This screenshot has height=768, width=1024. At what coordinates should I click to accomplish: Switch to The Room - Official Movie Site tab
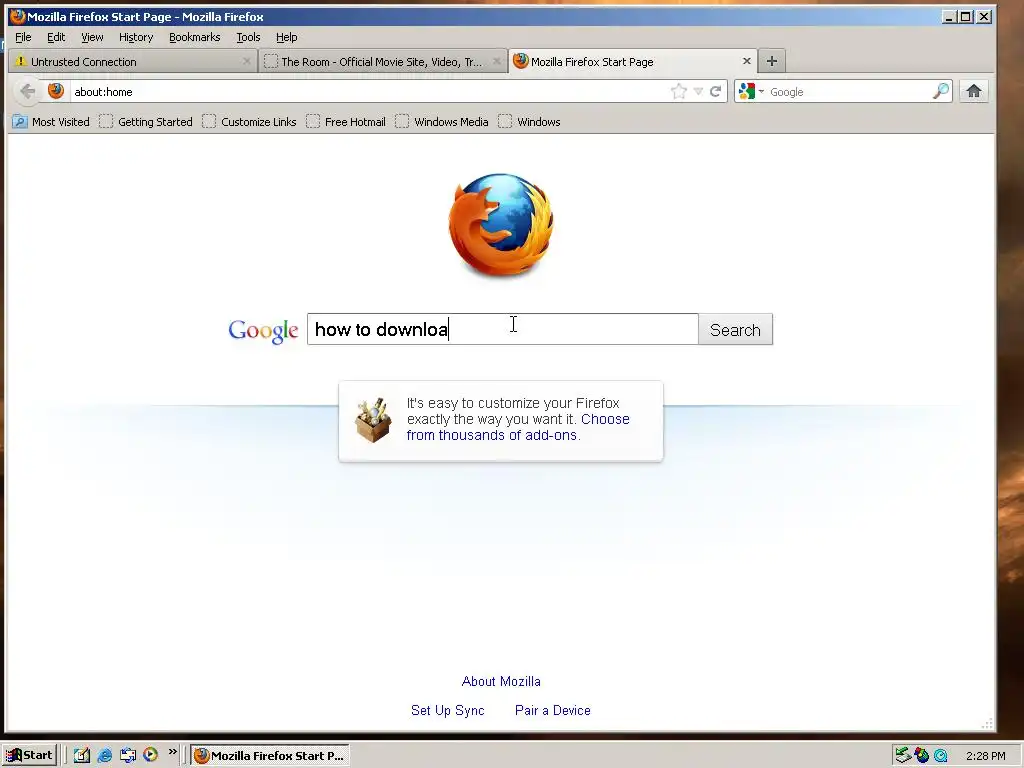tap(383, 61)
